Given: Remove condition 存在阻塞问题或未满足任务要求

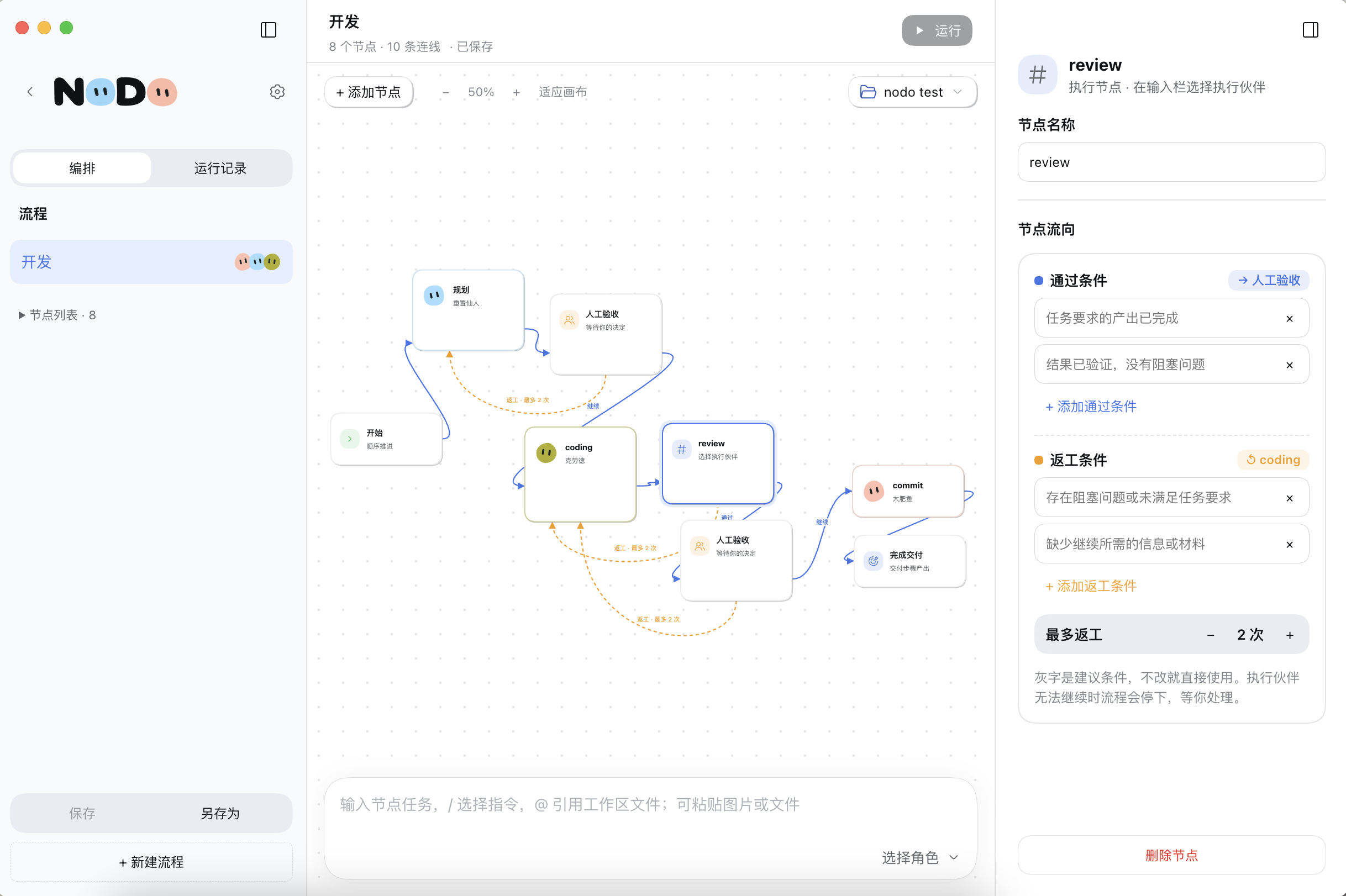Looking at the screenshot, I should coord(1289,498).
